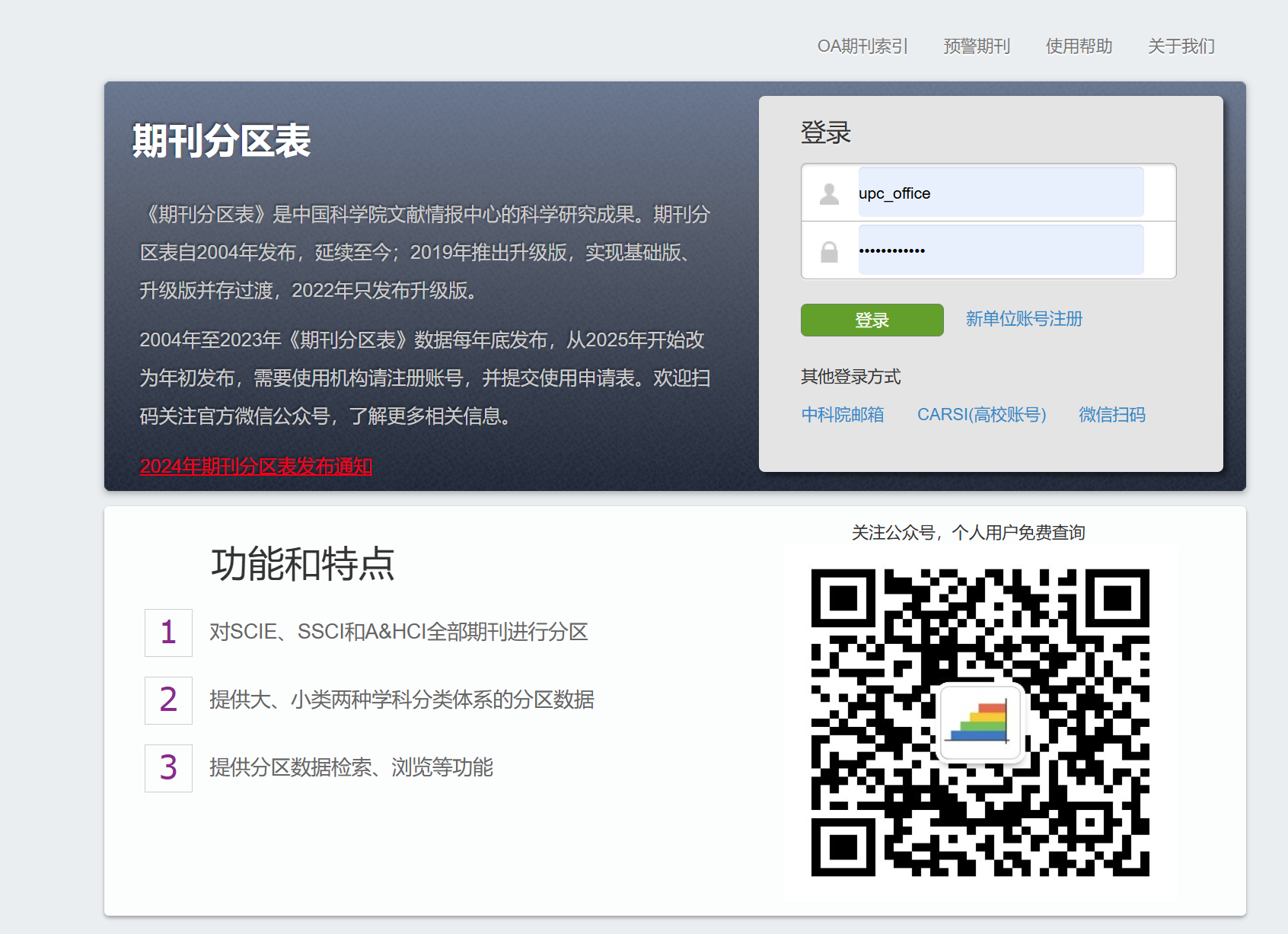Click the text 提供大、小类两种学科分类体系的分区数据
1288x934 pixels.
(x=402, y=700)
